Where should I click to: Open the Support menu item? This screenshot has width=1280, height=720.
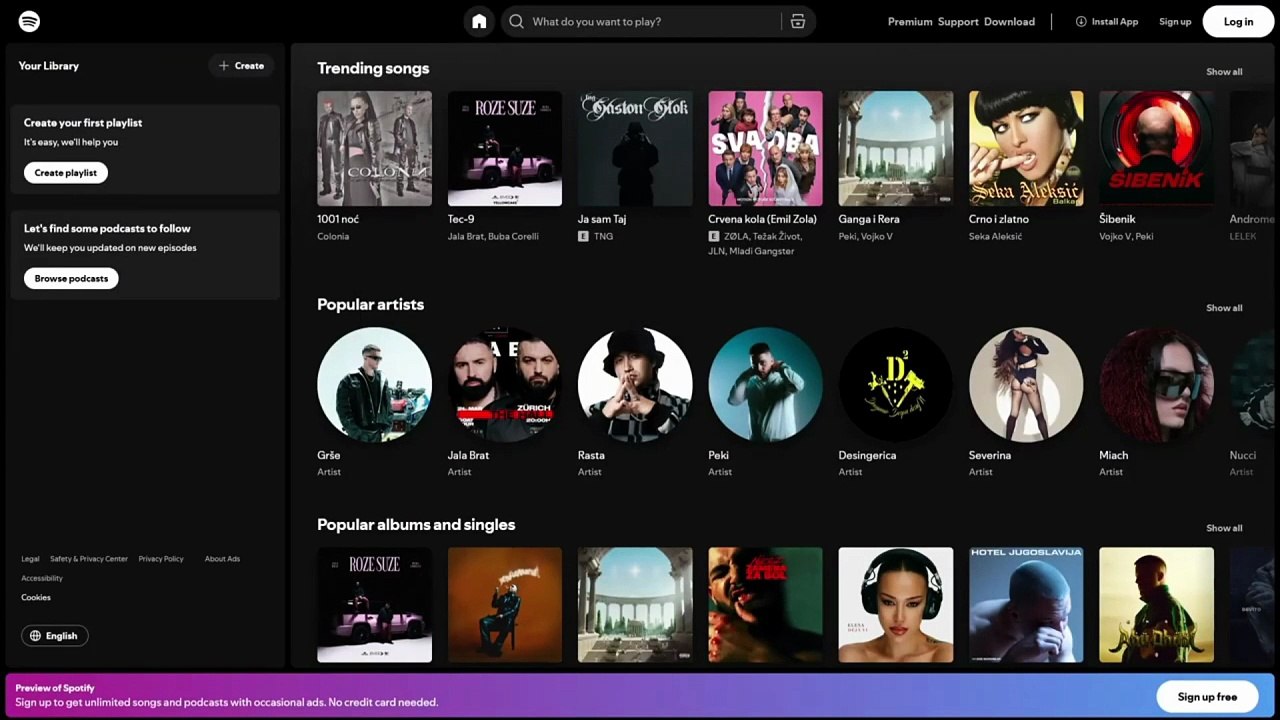[x=958, y=22]
